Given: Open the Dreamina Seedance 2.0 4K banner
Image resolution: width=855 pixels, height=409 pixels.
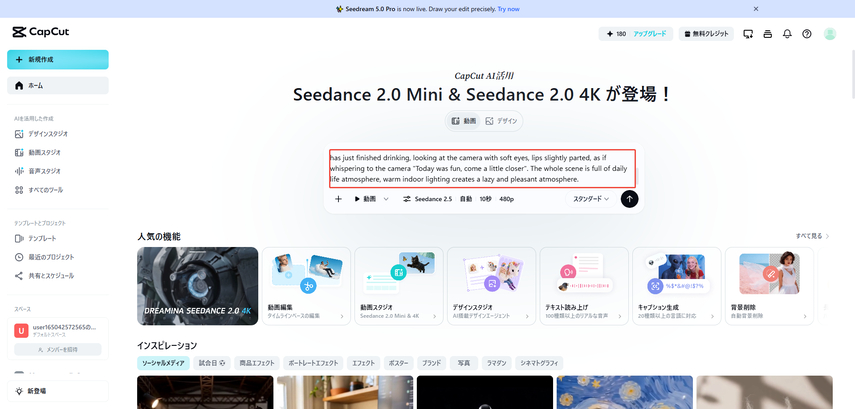Looking at the screenshot, I should [x=197, y=286].
